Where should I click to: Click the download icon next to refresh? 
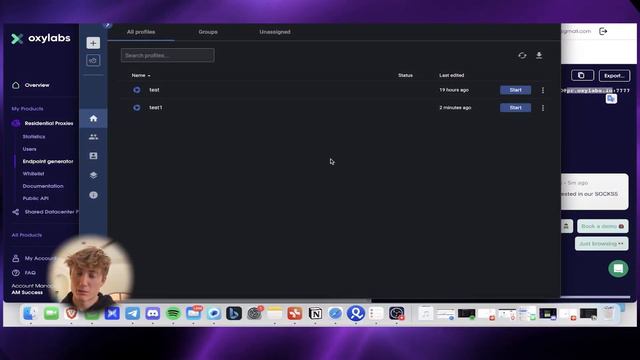click(539, 55)
